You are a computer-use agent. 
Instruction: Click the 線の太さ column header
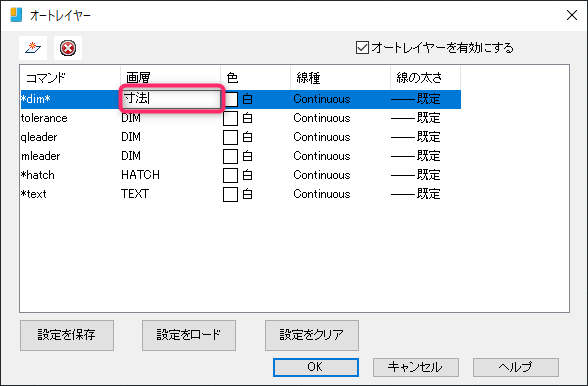point(425,78)
